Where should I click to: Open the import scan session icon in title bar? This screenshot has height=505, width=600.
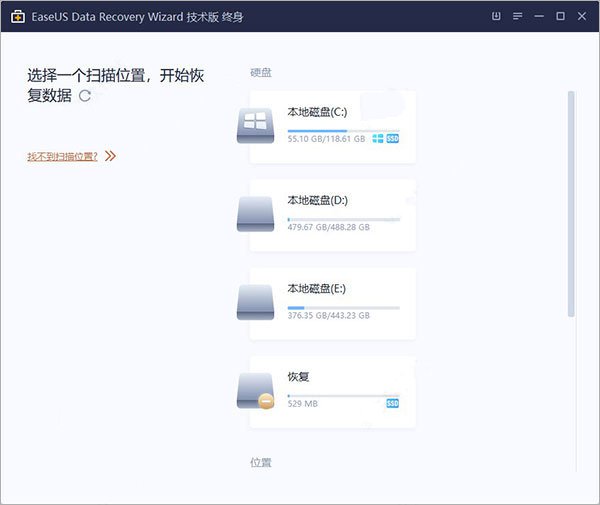(x=496, y=16)
